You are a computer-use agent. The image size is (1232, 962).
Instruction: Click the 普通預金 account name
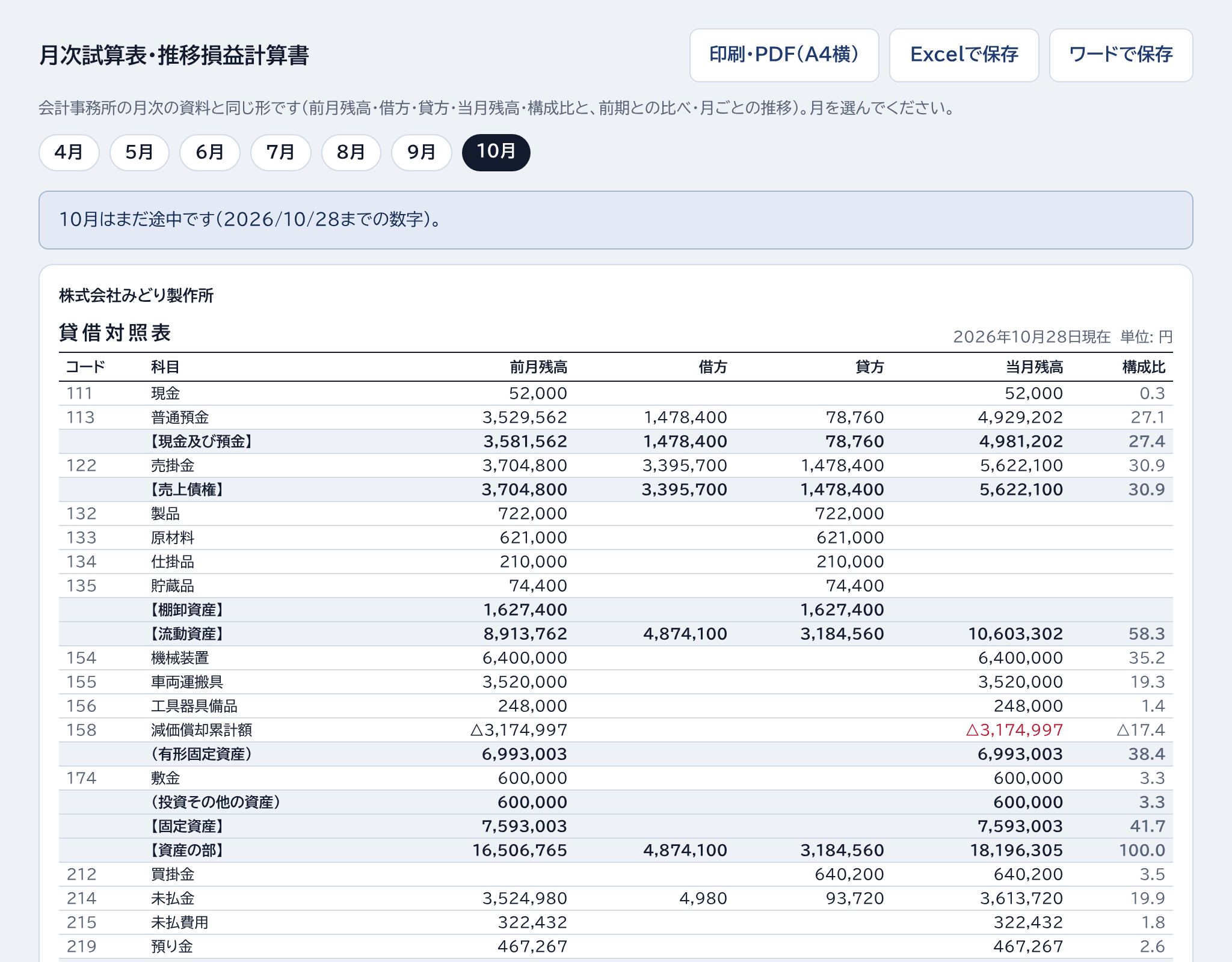click(180, 417)
